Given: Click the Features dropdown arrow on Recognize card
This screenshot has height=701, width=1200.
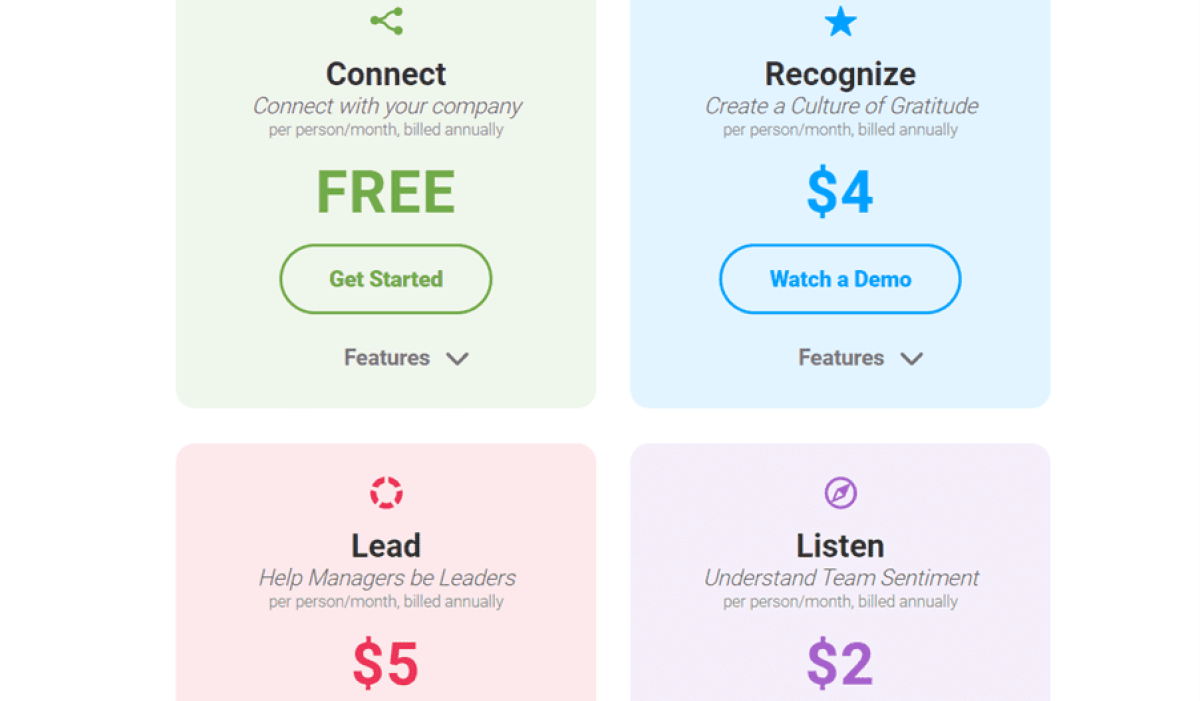Looking at the screenshot, I should [x=912, y=357].
